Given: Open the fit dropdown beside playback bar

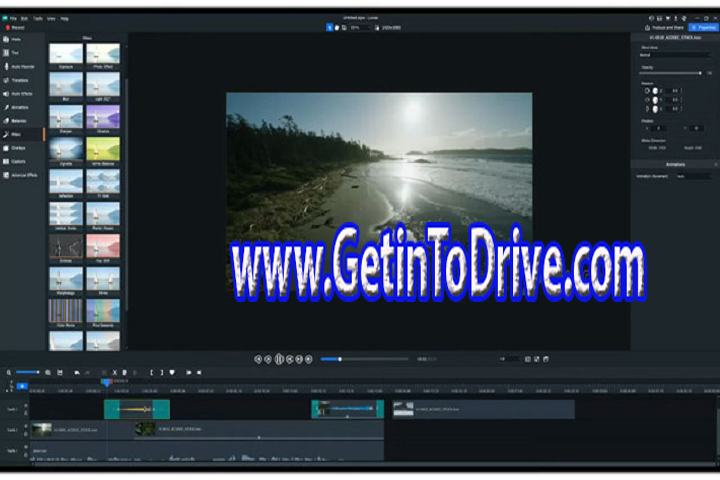Looking at the screenshot, I should click(x=509, y=359).
